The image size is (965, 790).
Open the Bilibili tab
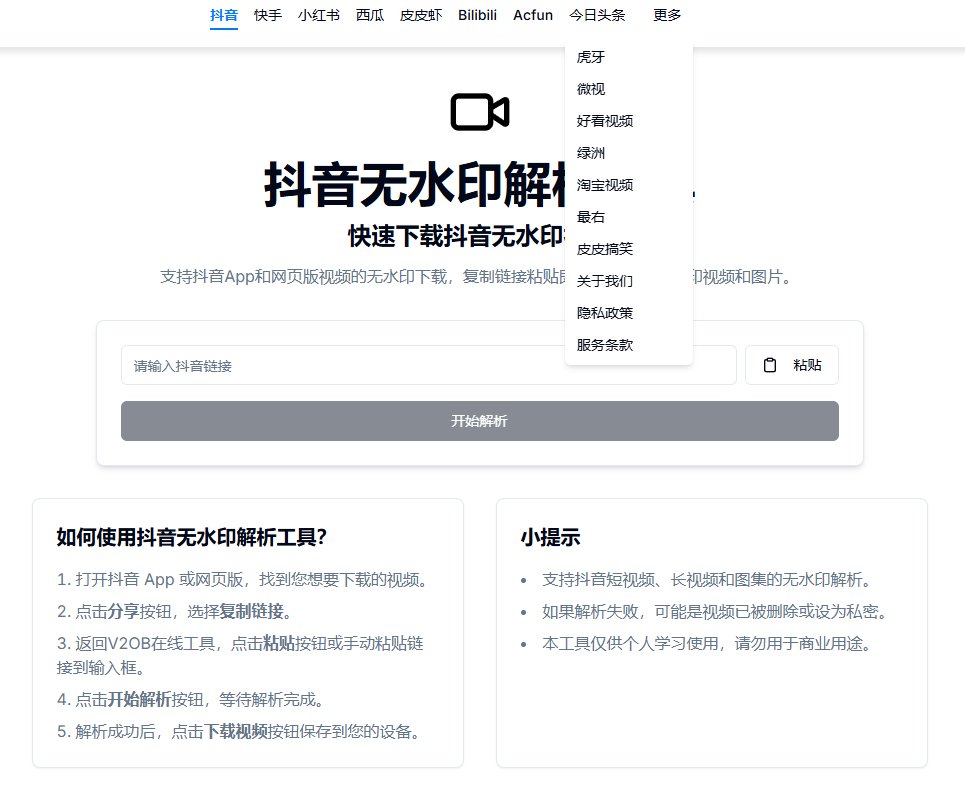(x=478, y=15)
